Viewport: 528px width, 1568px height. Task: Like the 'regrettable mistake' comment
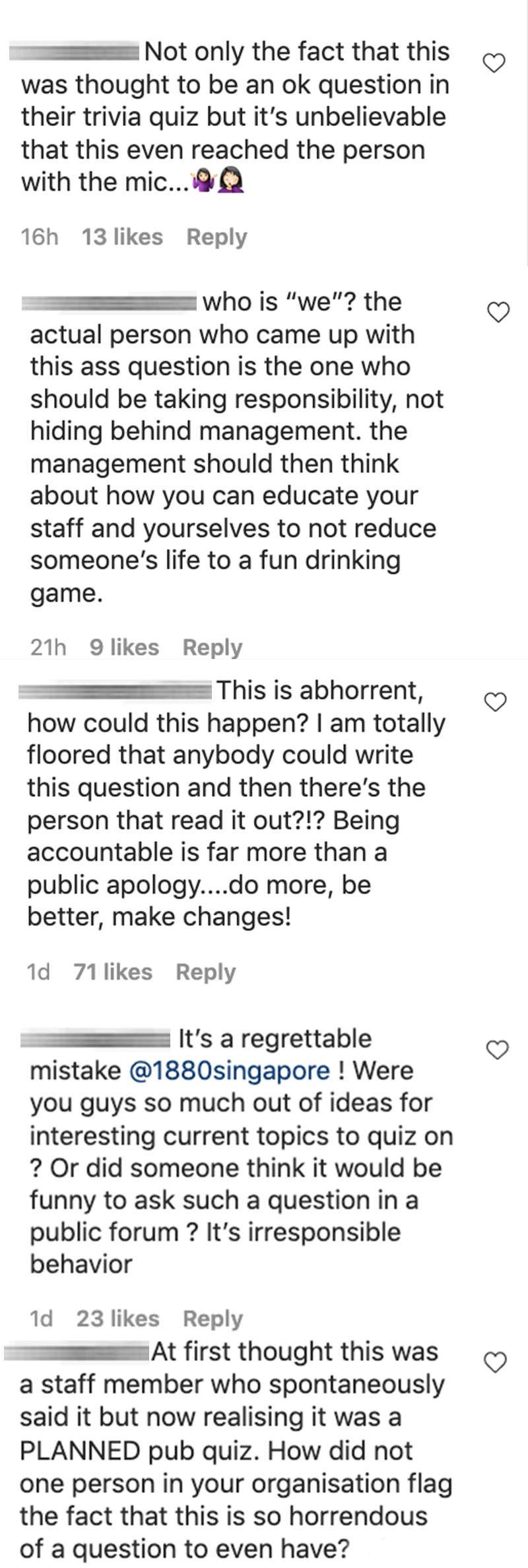tap(498, 1050)
